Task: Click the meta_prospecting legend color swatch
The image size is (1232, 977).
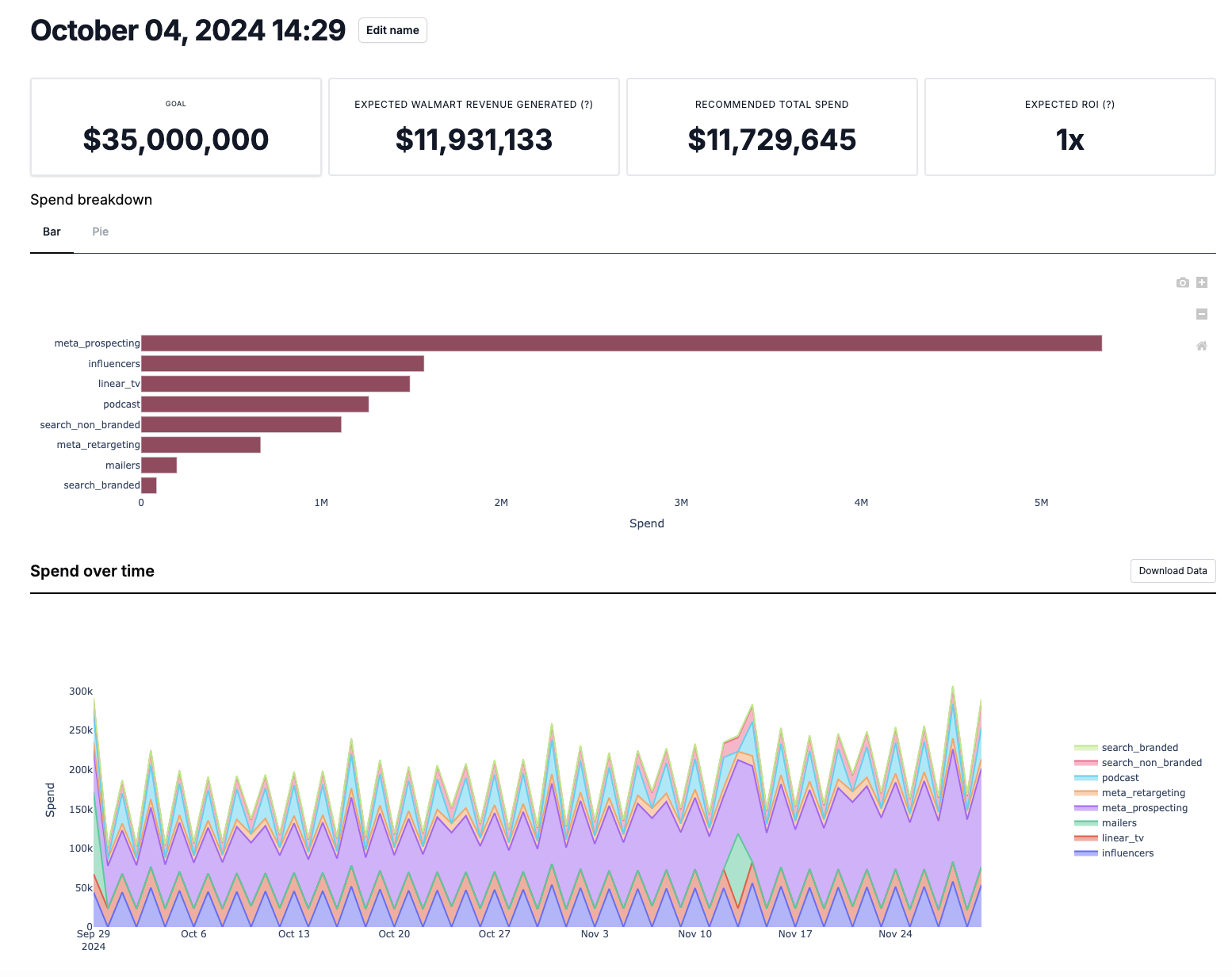Action: pos(1086,808)
